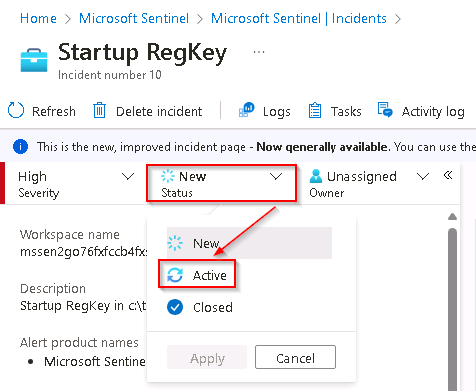476x391 pixels.
Task: Click the blue info icon in banner
Action: 20,147
